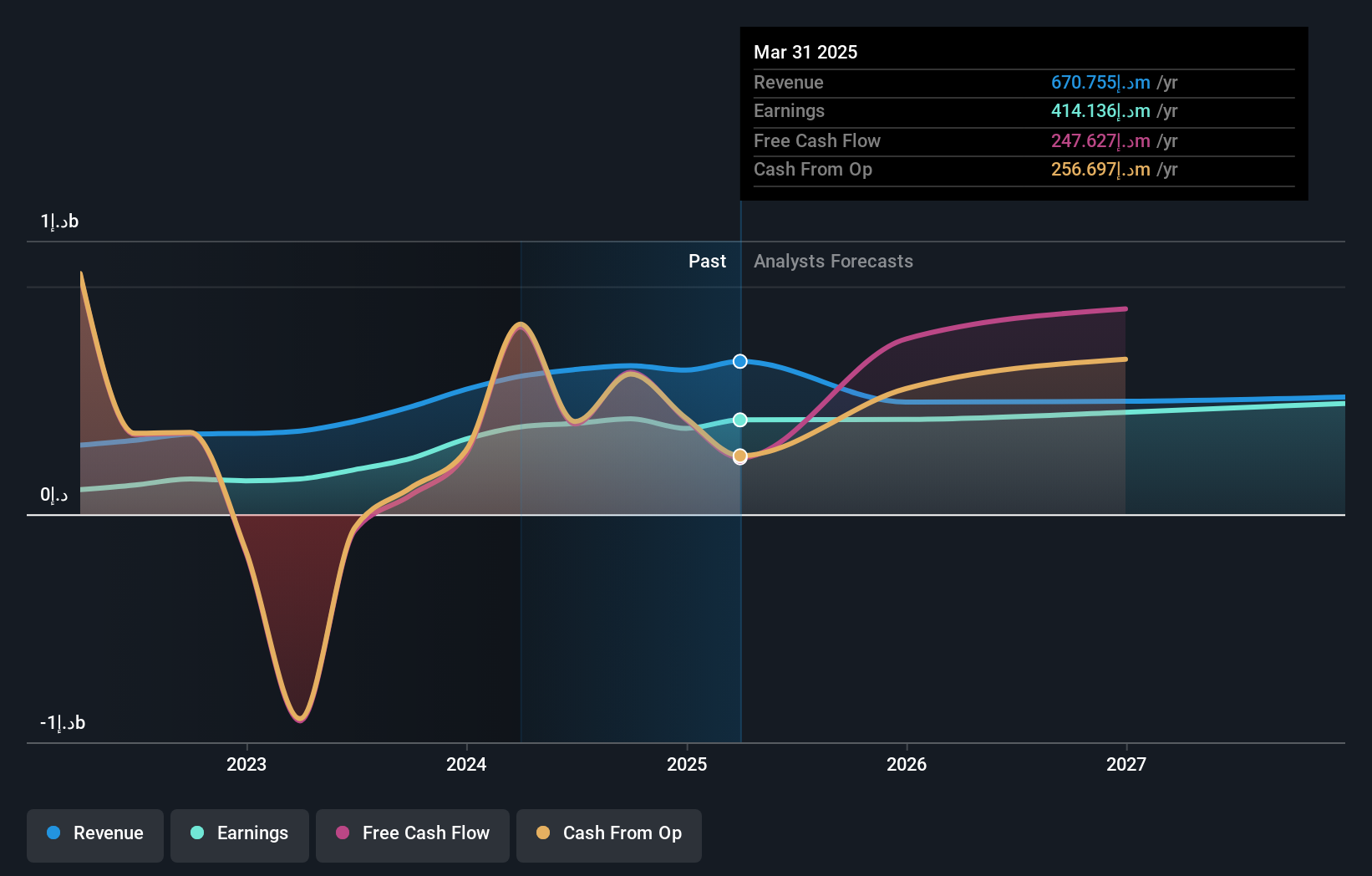The height and width of the screenshot is (876, 1372).
Task: Select the teal Earnings marker on the chart
Action: [739, 420]
